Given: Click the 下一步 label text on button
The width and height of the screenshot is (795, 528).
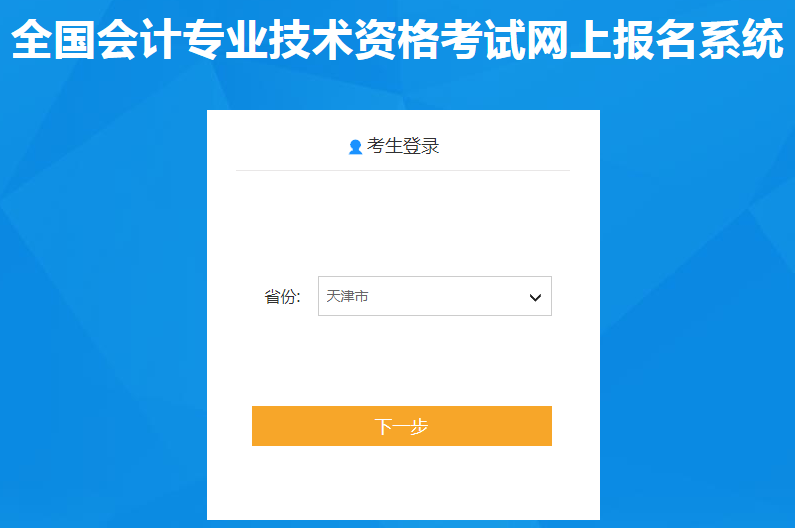Looking at the screenshot, I should pyautogui.click(x=402, y=427).
